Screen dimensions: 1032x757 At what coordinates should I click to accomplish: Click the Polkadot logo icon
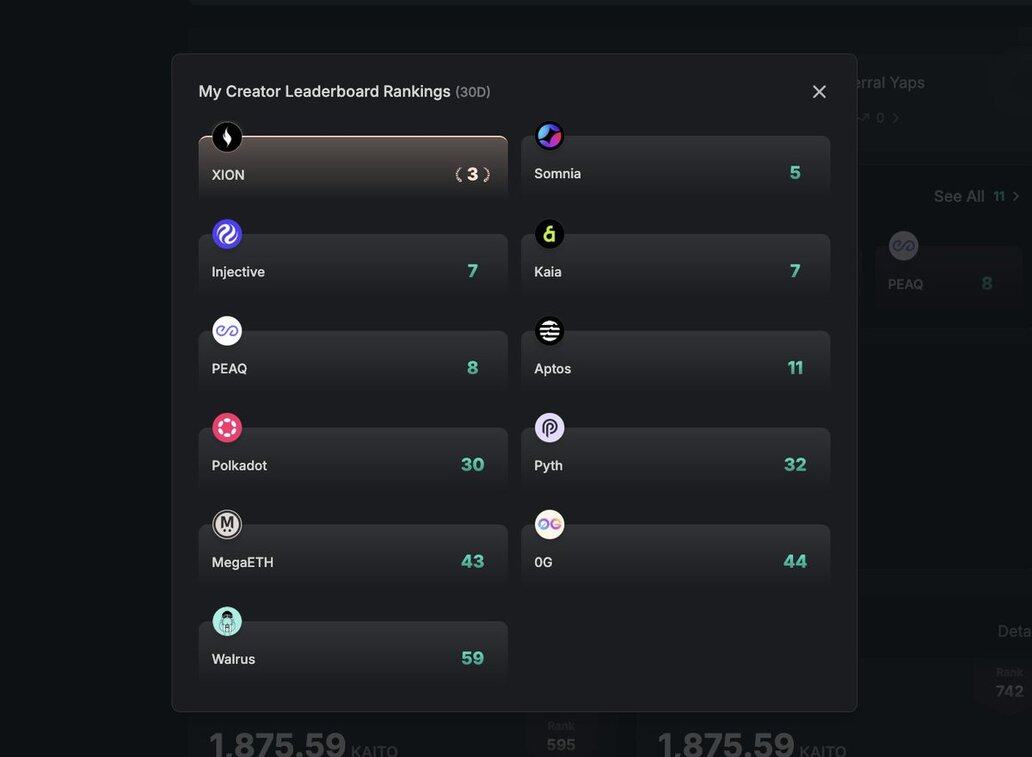227,428
